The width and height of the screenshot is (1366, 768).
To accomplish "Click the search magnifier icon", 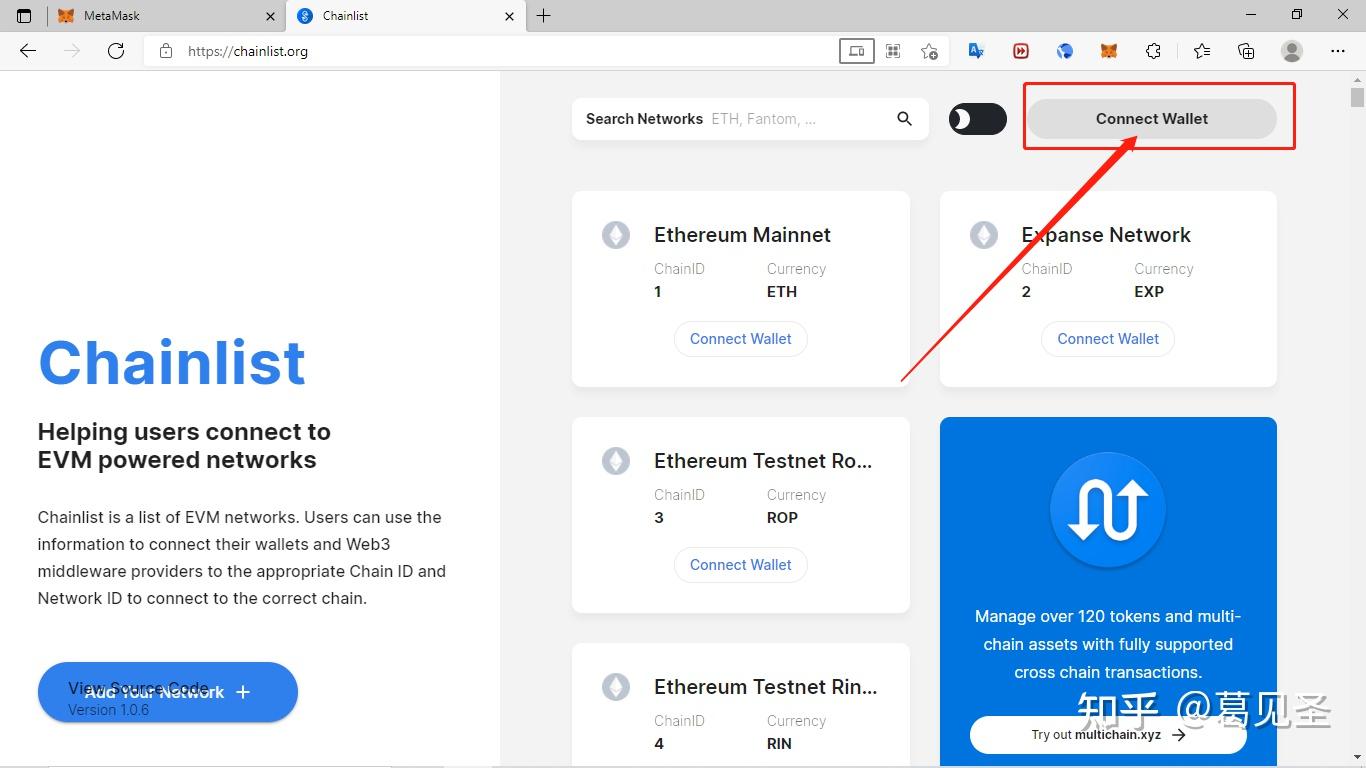I will coord(904,118).
